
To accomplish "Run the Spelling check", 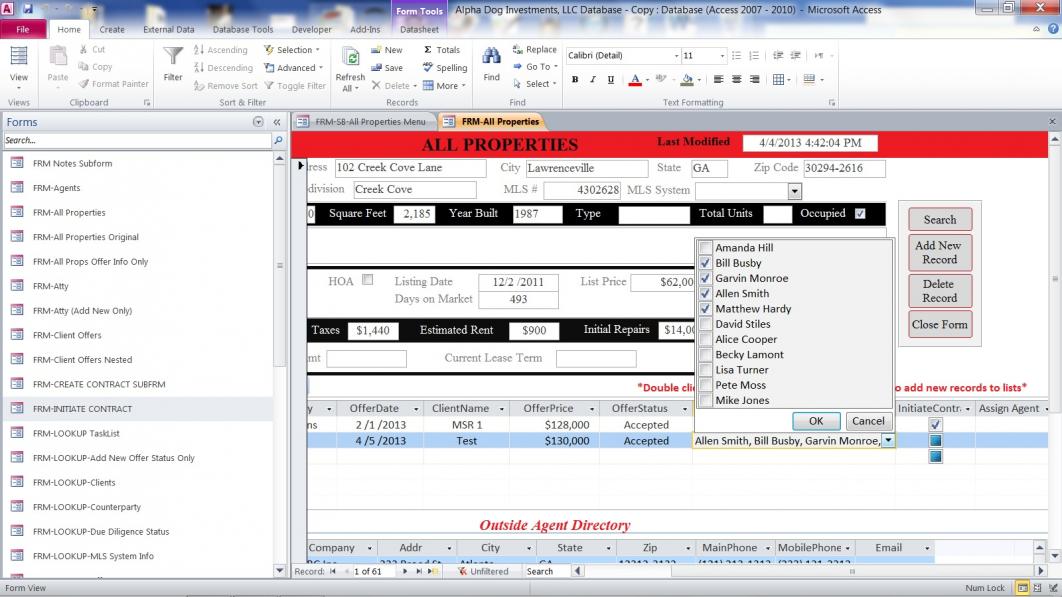I will [445, 68].
